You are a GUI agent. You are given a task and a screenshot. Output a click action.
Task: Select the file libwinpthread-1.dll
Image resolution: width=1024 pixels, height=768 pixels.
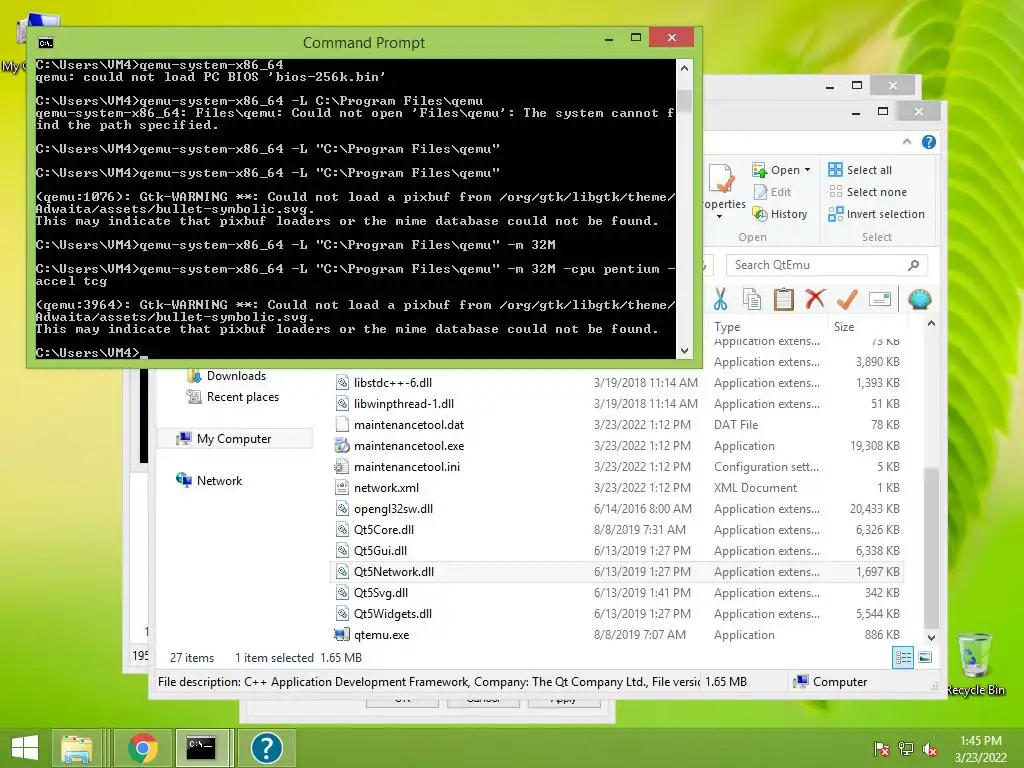404,404
